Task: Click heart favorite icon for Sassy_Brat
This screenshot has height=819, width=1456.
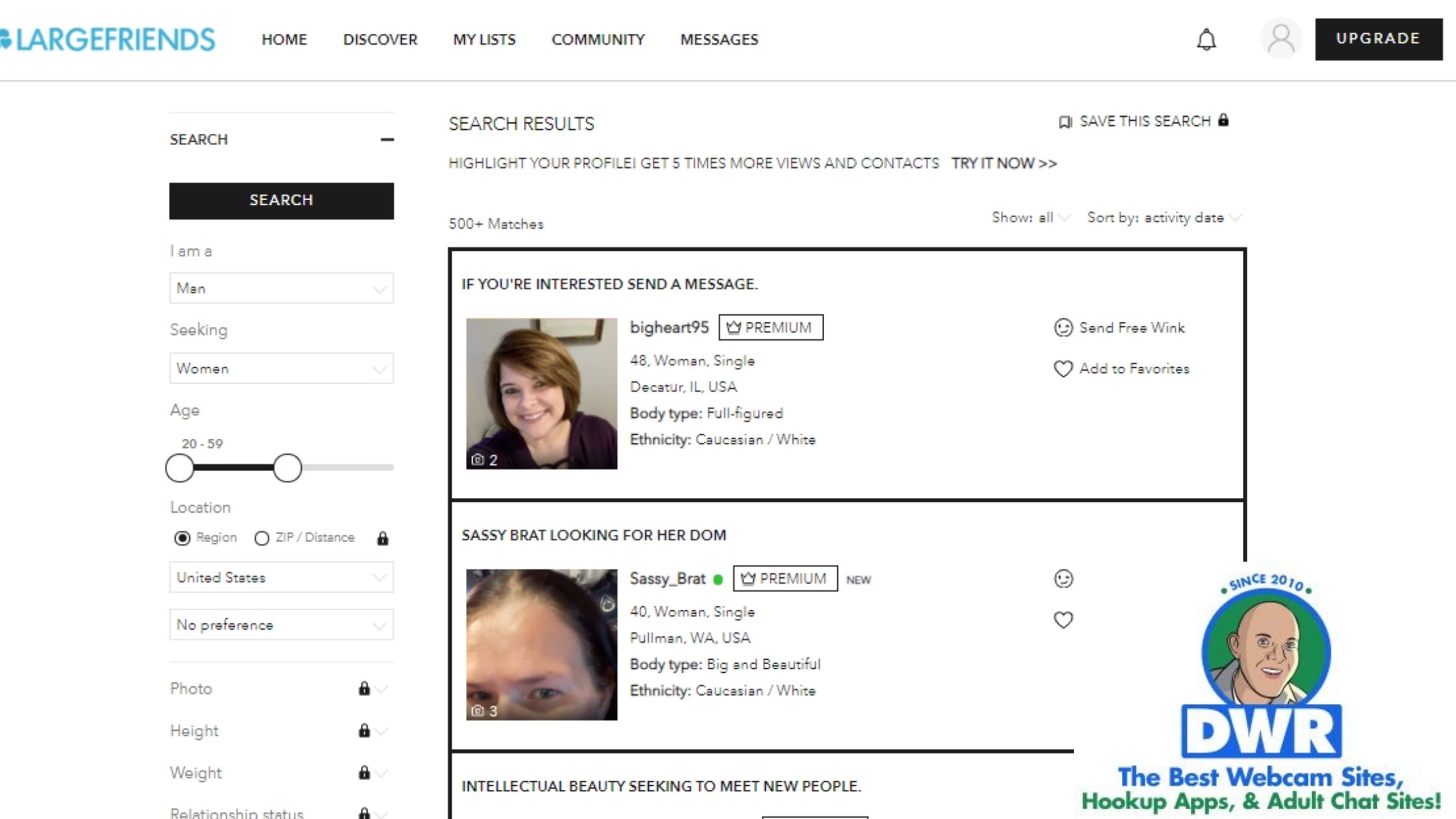Action: (1063, 619)
